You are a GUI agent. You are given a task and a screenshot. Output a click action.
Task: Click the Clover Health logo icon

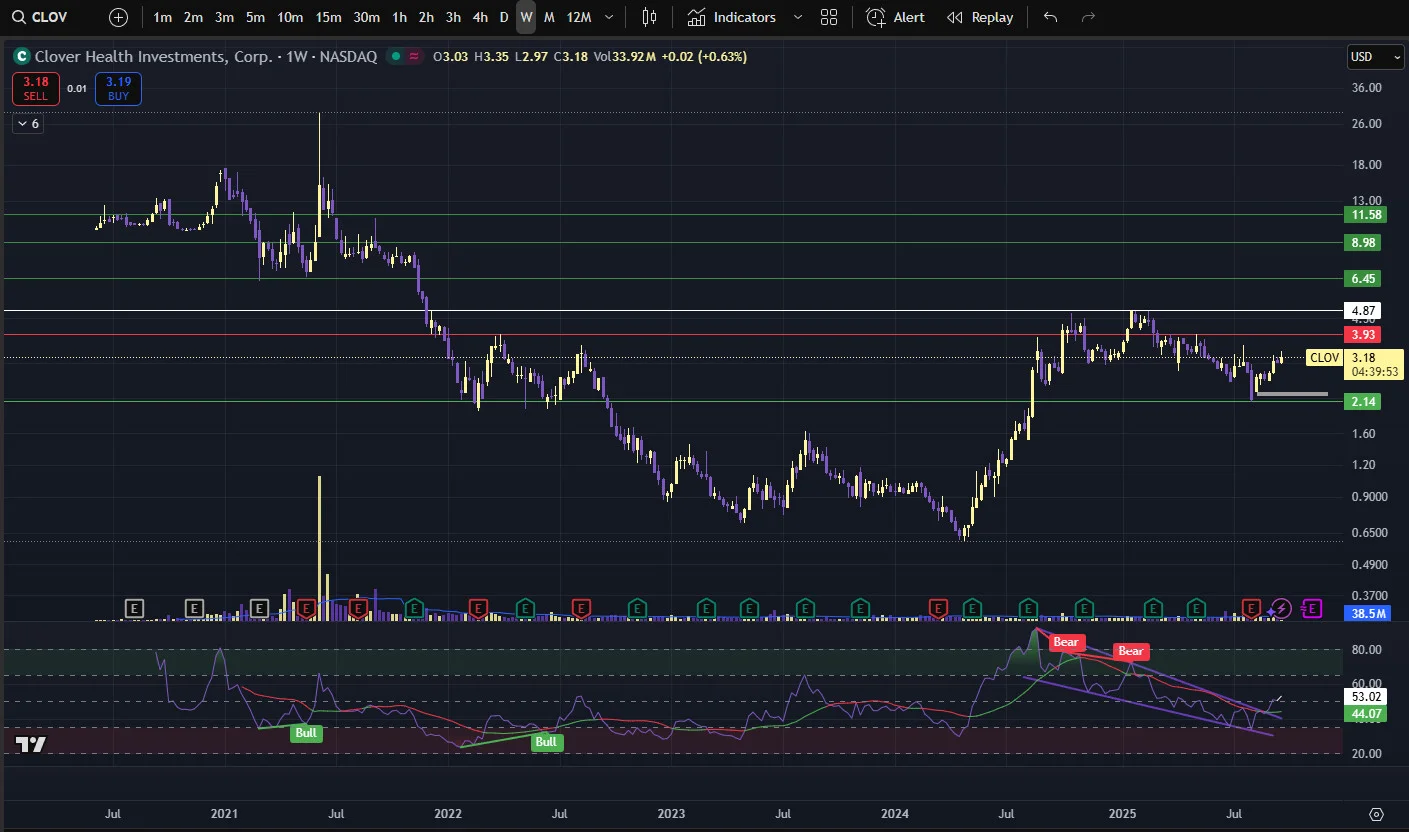(x=20, y=57)
